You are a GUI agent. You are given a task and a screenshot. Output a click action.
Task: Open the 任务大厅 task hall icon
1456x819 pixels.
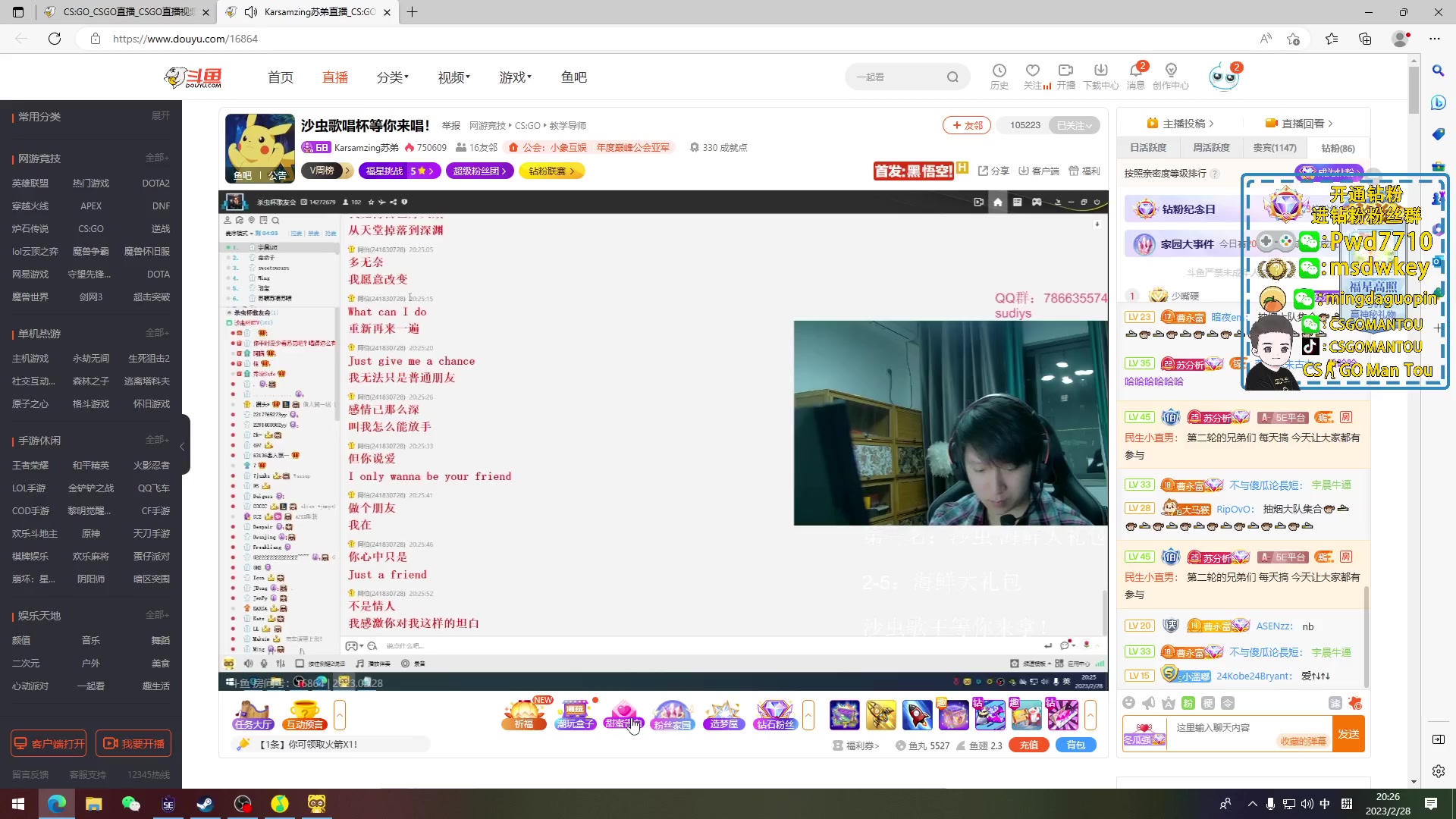(253, 714)
